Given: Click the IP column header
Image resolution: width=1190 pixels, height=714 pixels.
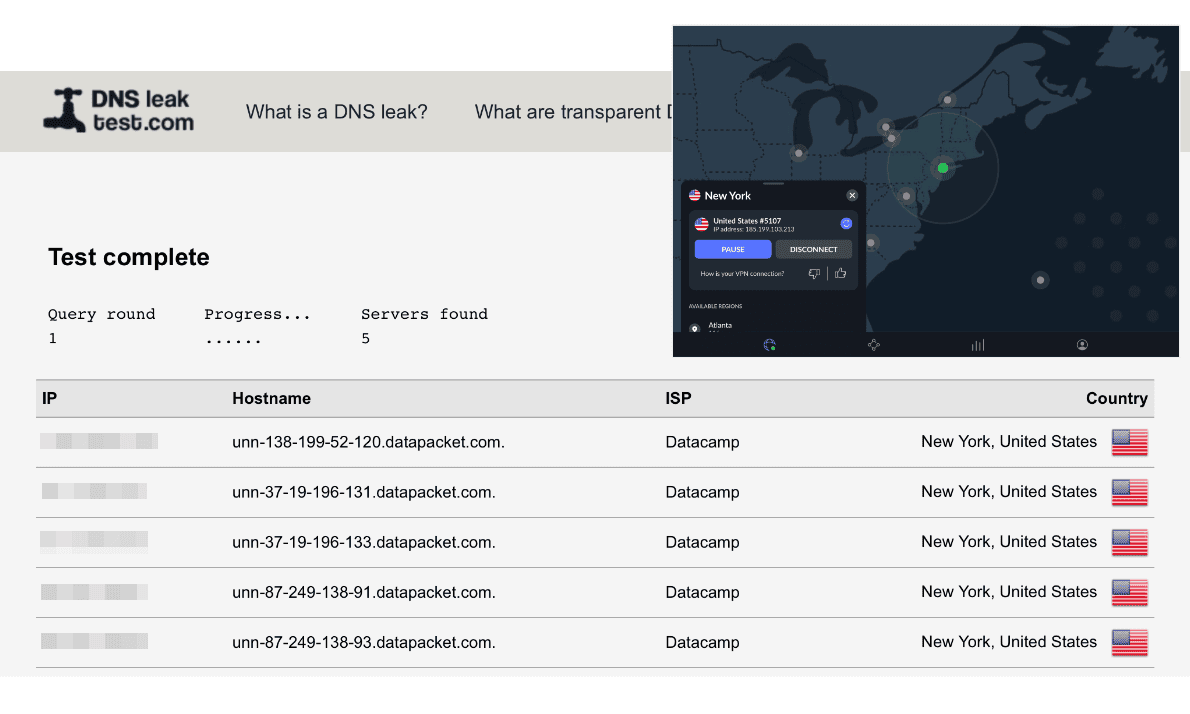Looking at the screenshot, I should coord(49,398).
